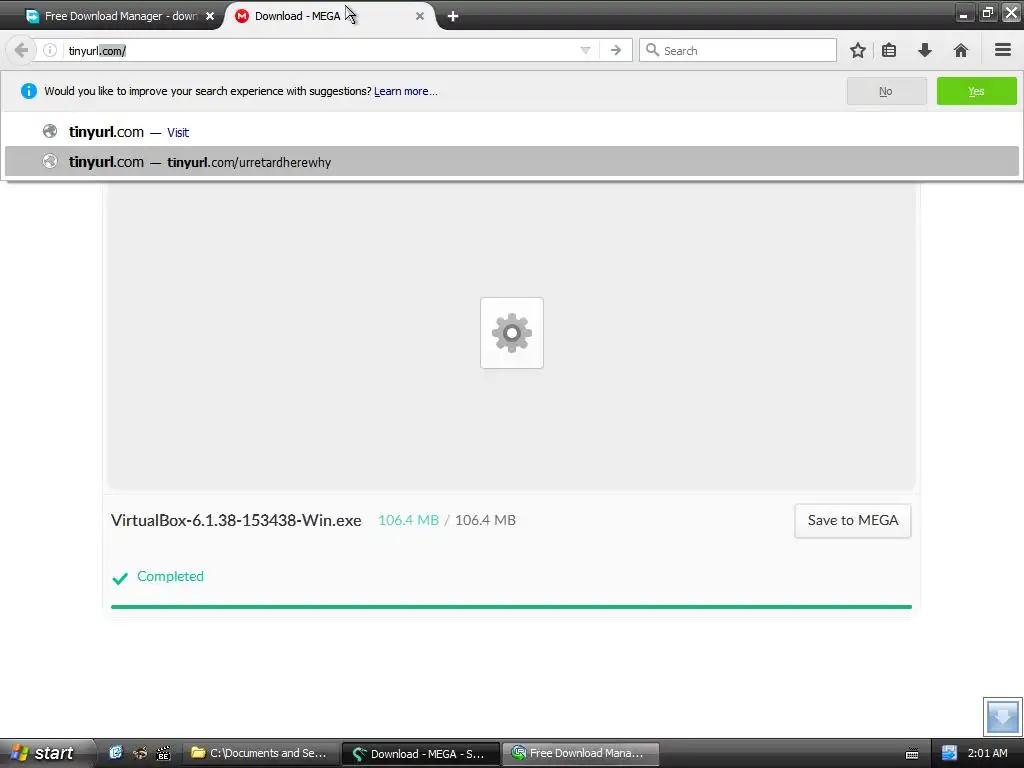The image size is (1024, 768).
Task: Open the Learn more link
Action: [406, 91]
